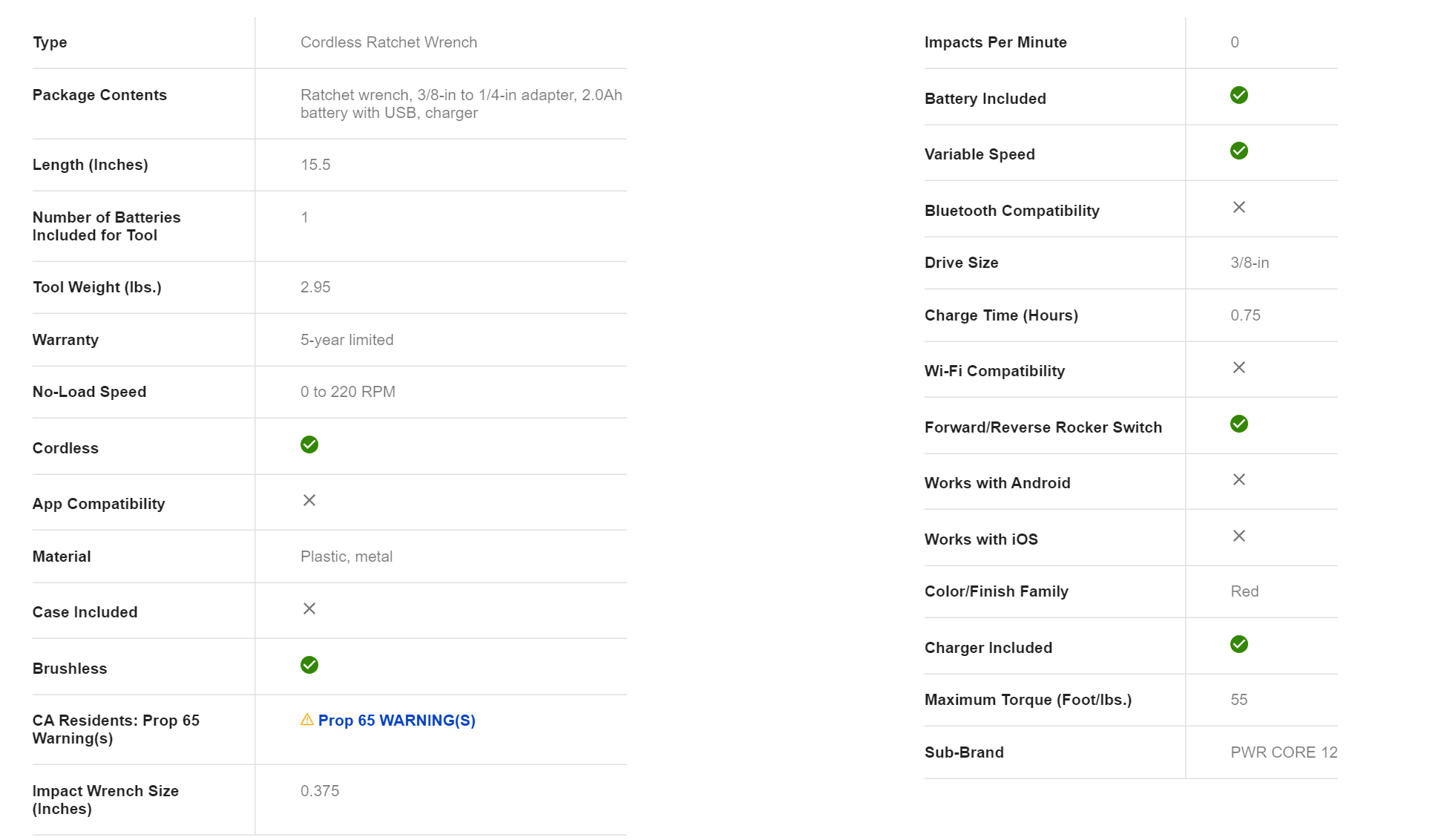
Task: Click the 5-year limited warranty value
Action: tap(347, 340)
